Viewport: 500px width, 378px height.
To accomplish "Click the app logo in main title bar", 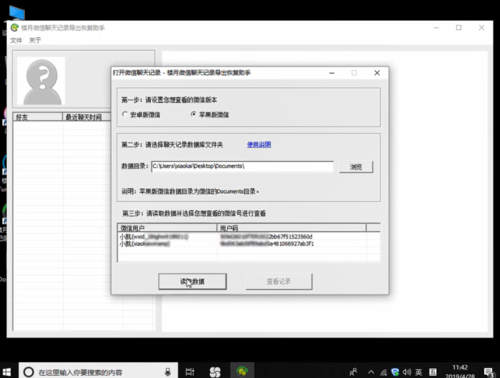I will [x=14, y=28].
